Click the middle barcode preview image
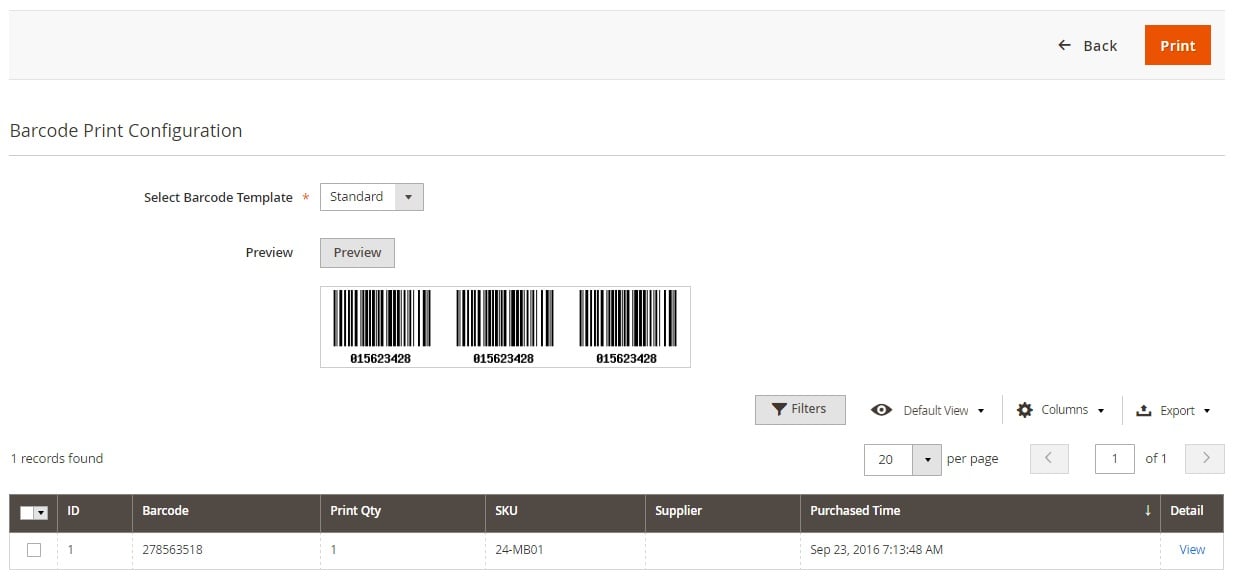Screen dimensions: 1235x581 504,327
